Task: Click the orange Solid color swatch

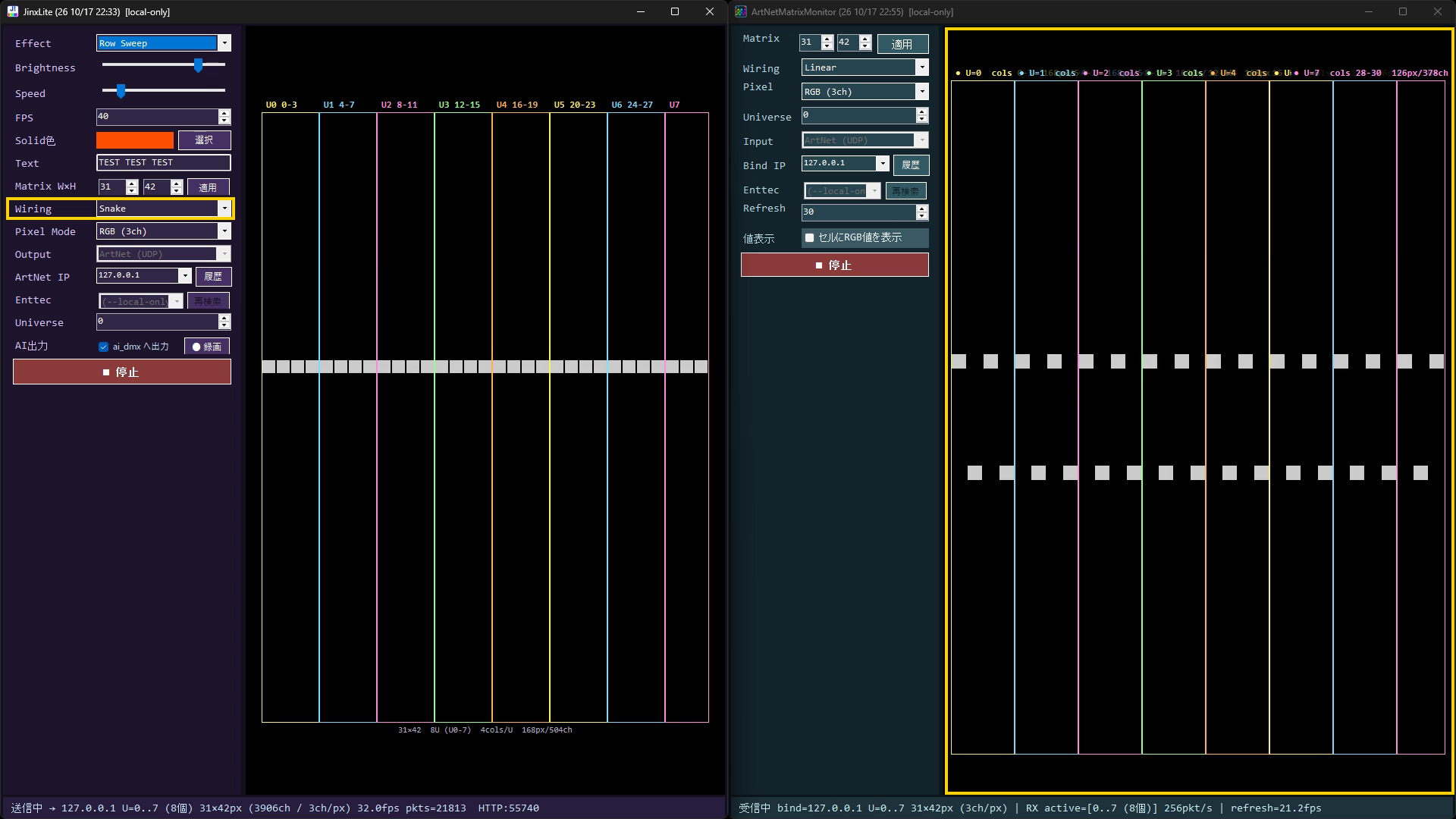Action: pyautogui.click(x=135, y=140)
